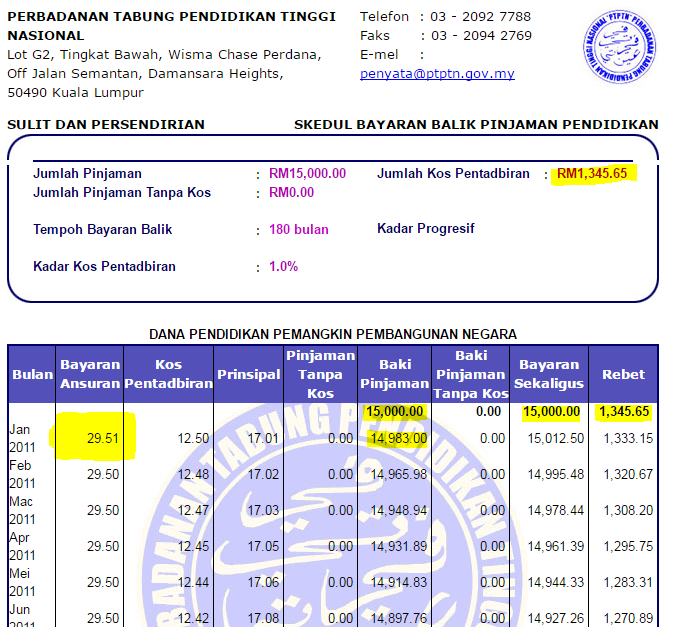
Task: Click the 17.03 Prinsipal cell
Action: click(x=263, y=511)
